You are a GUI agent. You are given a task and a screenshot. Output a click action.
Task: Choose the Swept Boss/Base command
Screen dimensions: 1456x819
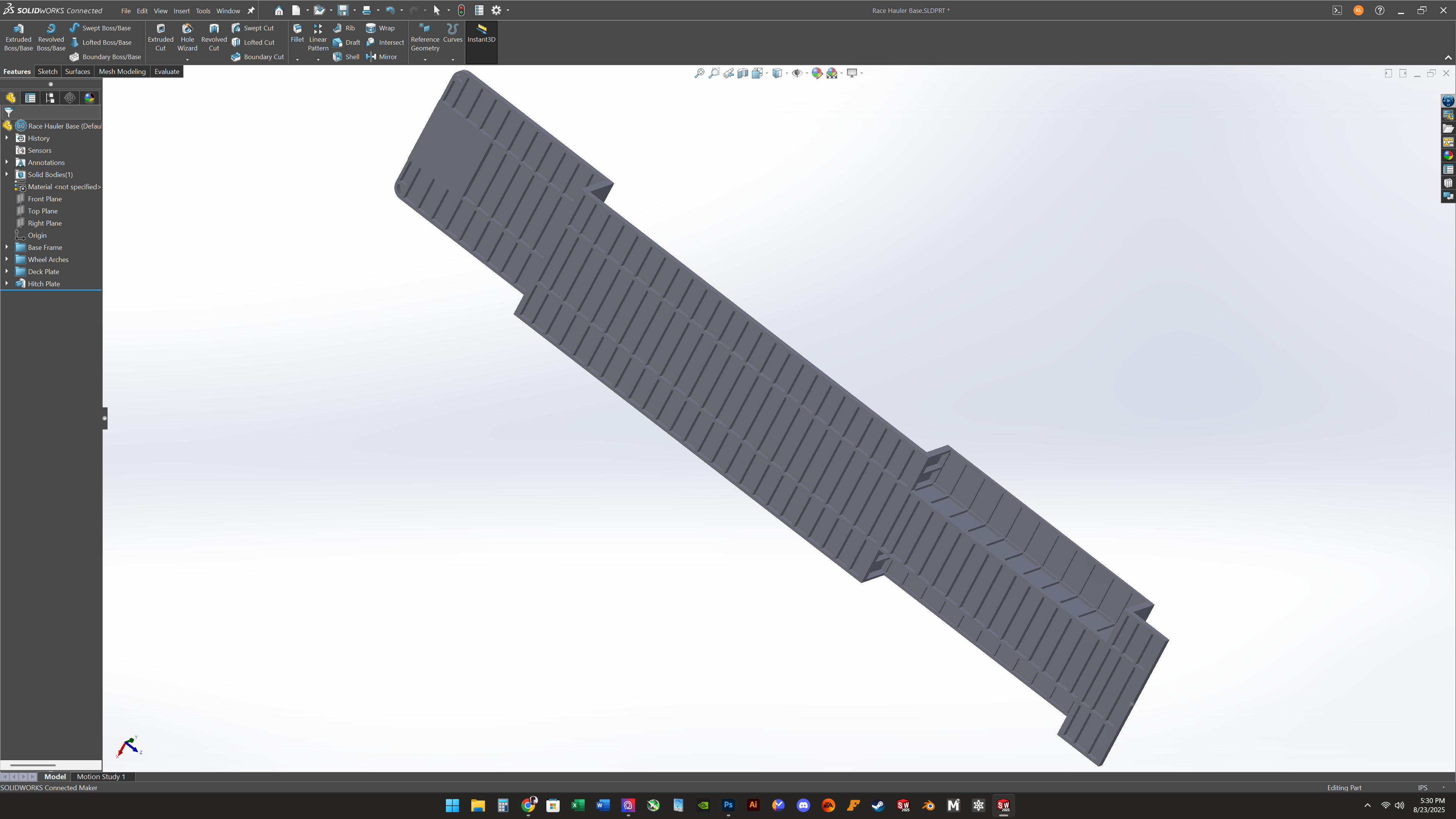click(100, 28)
